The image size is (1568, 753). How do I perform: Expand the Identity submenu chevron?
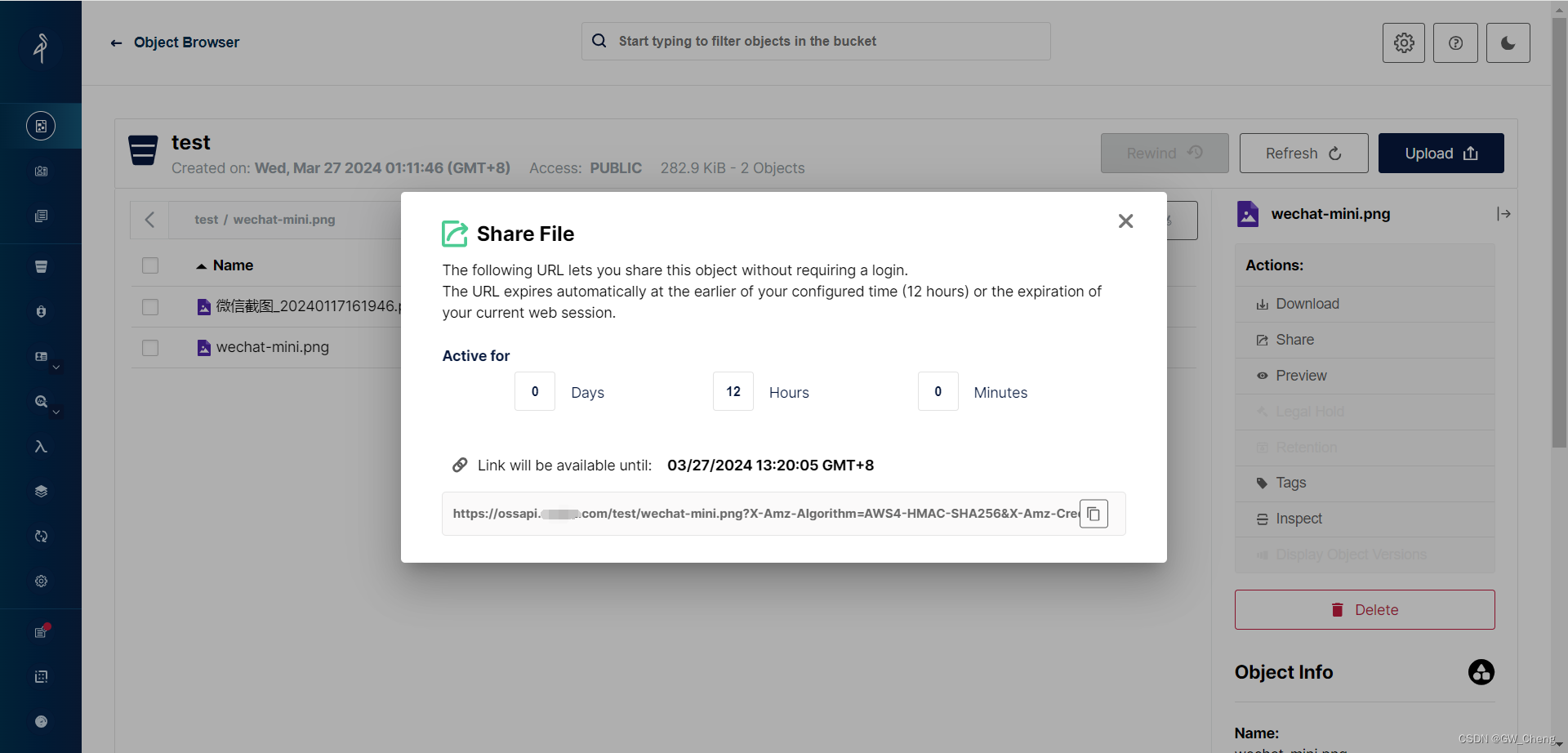click(56, 368)
